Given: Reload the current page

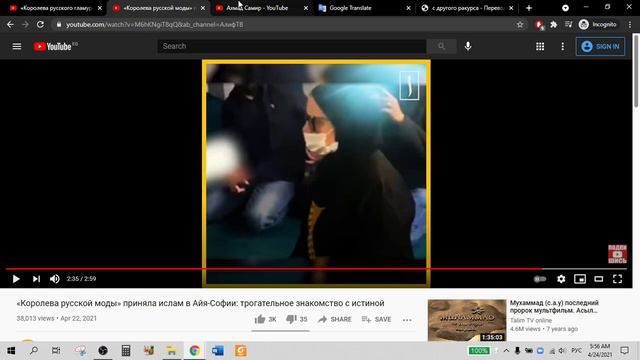Looking at the screenshot, I should click(40, 24).
